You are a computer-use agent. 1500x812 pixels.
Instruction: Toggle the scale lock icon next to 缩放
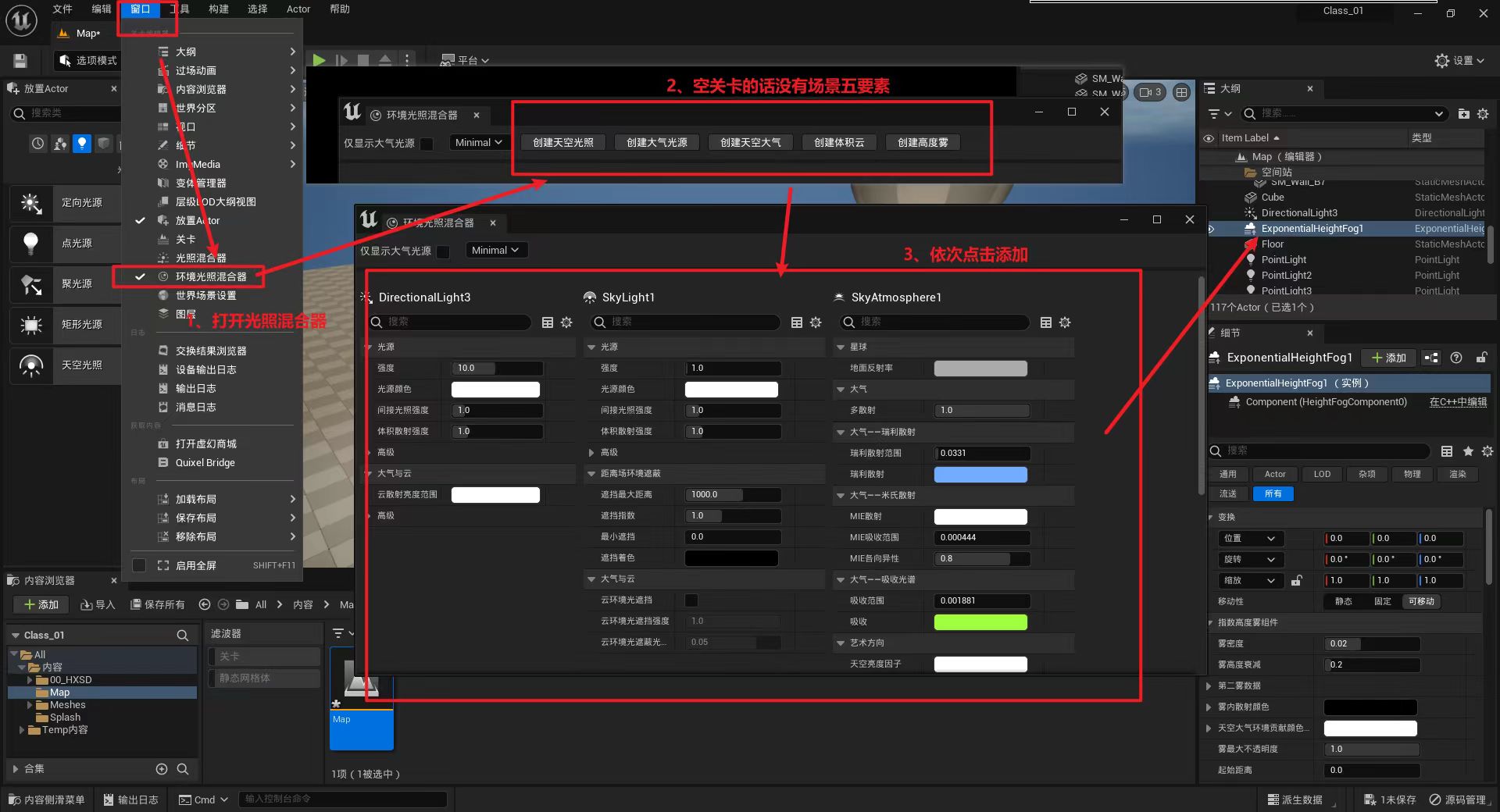[x=1297, y=580]
